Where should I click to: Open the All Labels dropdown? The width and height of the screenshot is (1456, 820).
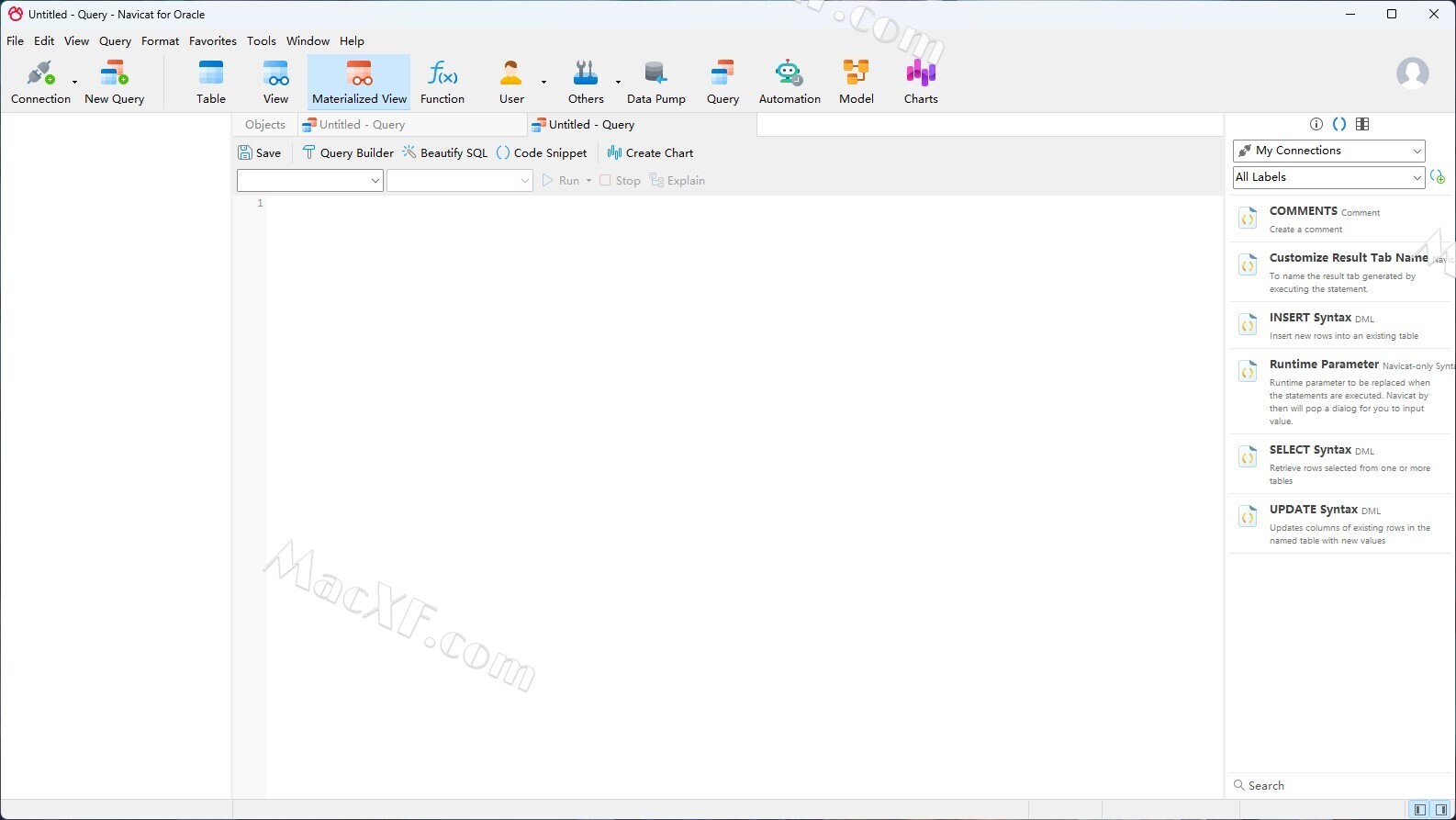point(1329,177)
